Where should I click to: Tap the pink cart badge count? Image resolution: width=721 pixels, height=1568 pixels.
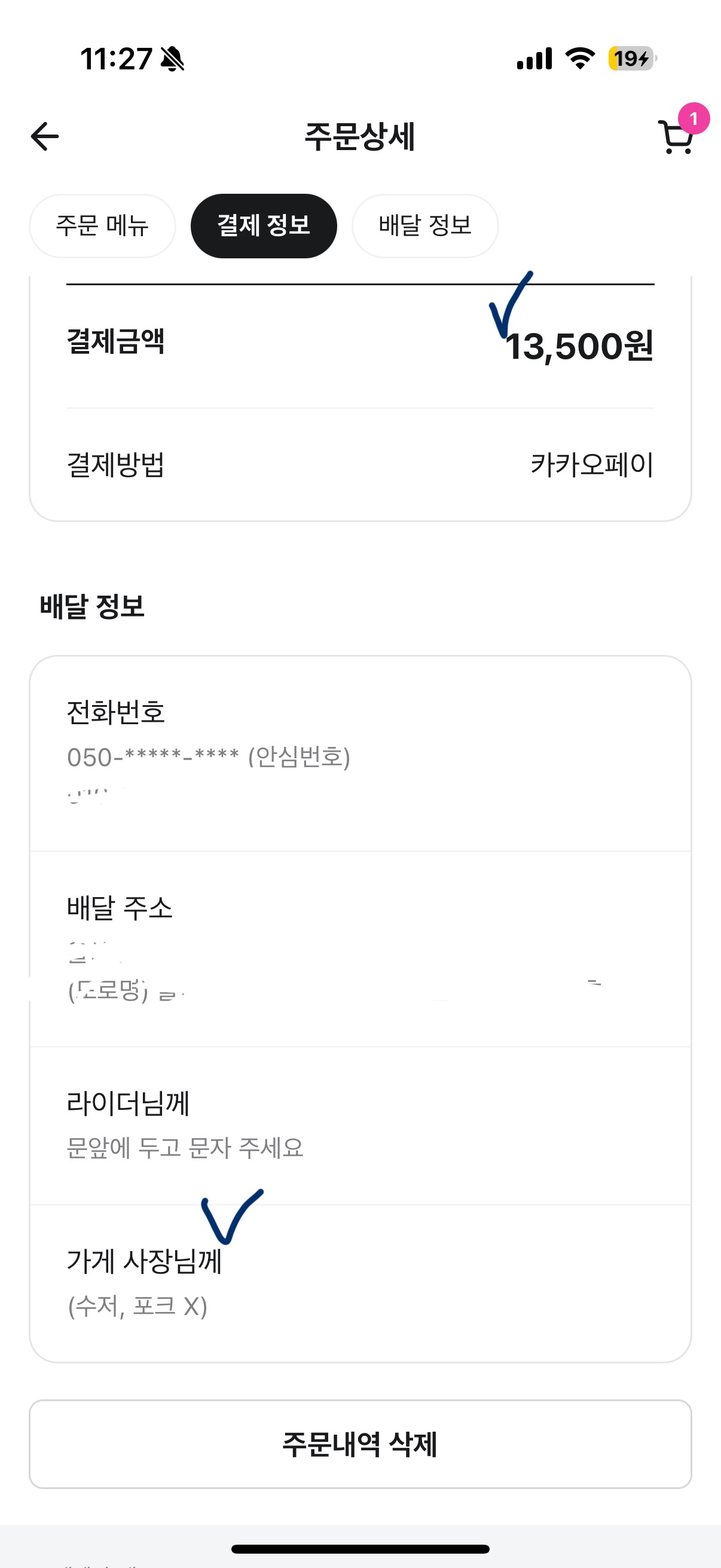tap(693, 118)
